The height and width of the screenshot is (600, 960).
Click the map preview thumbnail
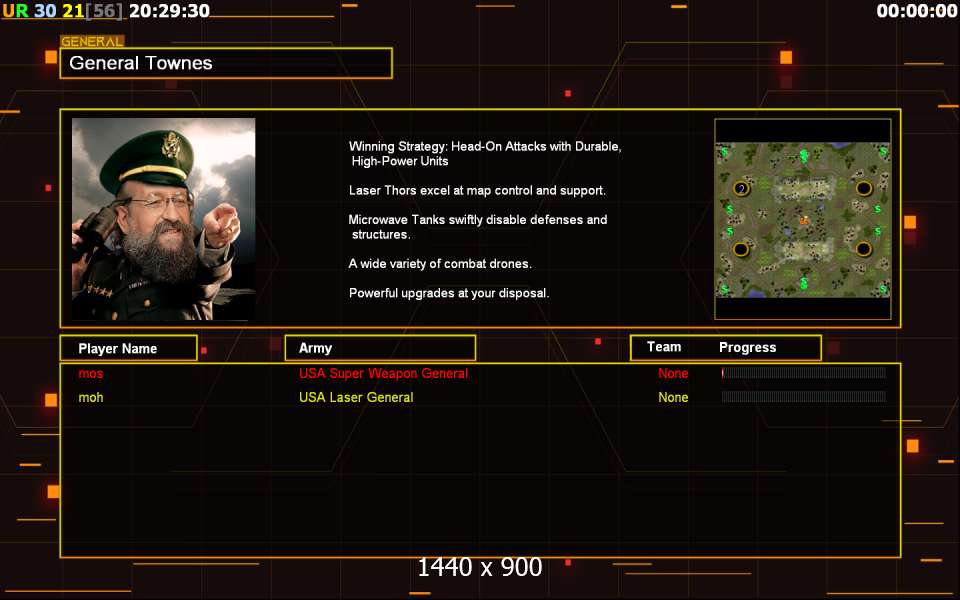pyautogui.click(x=803, y=219)
